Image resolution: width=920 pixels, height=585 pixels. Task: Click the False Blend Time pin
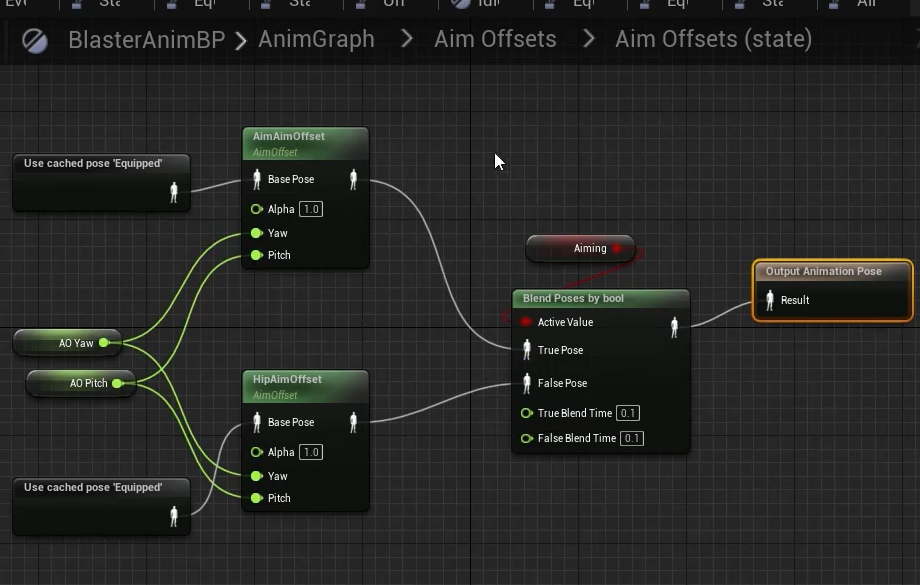[526, 438]
